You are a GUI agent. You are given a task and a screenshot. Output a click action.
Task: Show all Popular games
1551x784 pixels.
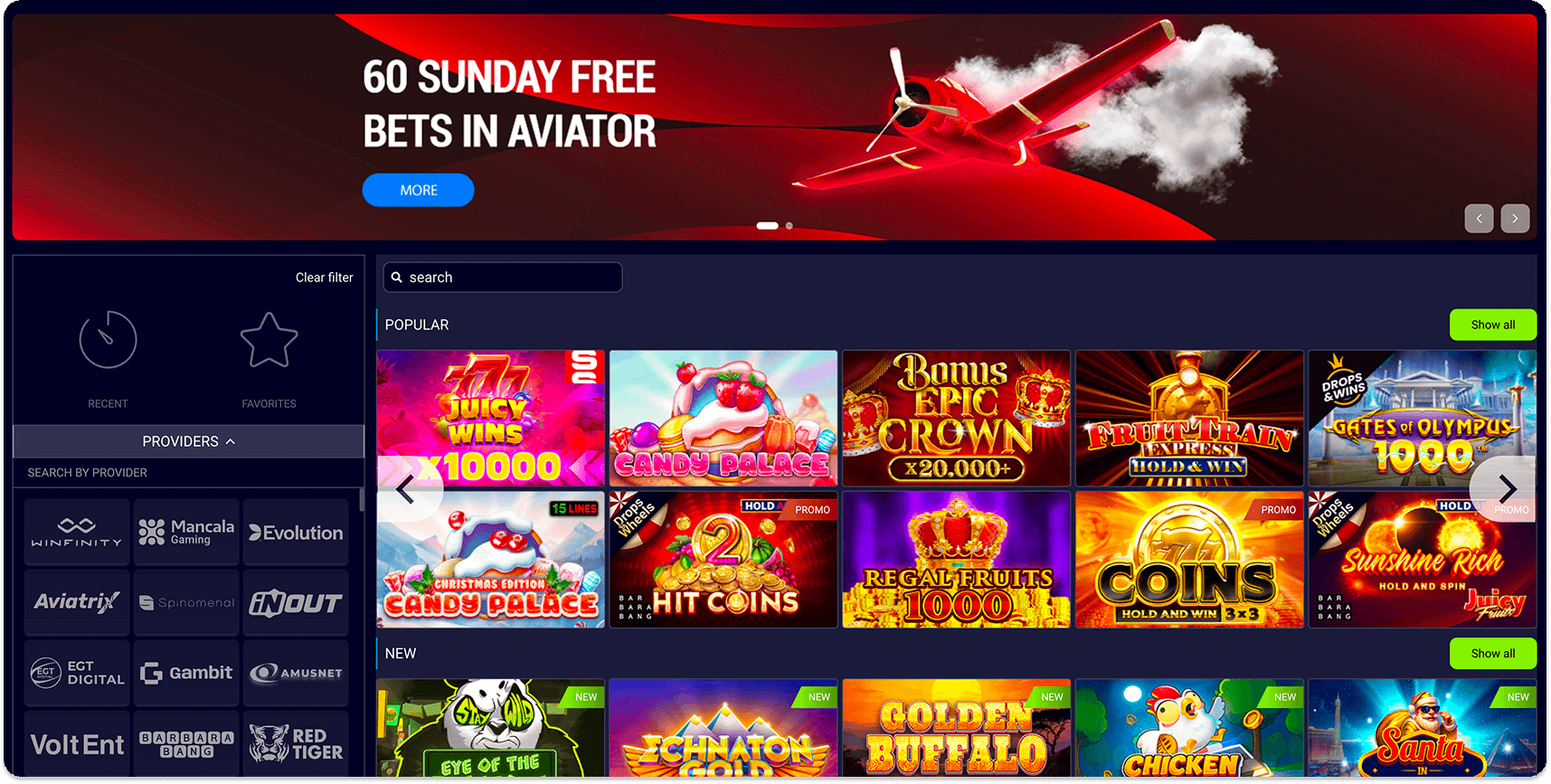(1492, 325)
